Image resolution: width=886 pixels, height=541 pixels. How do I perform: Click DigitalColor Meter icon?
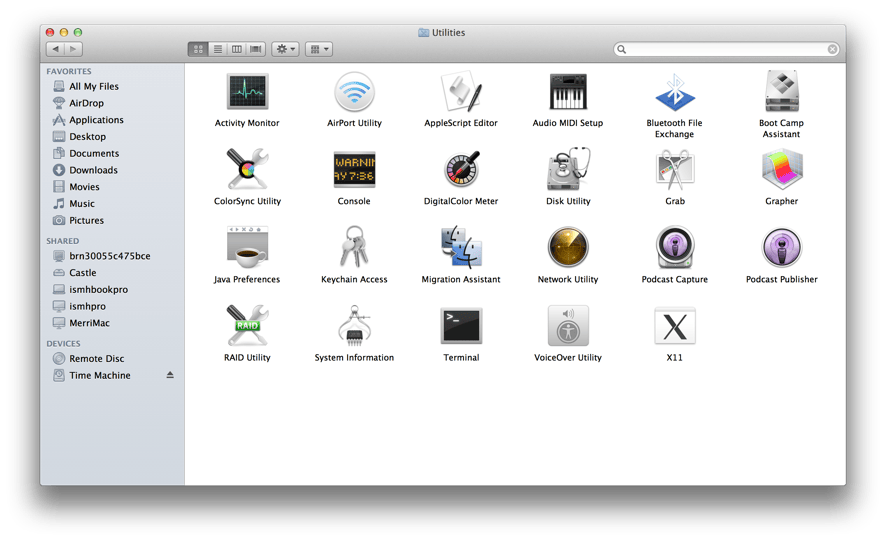pos(461,169)
